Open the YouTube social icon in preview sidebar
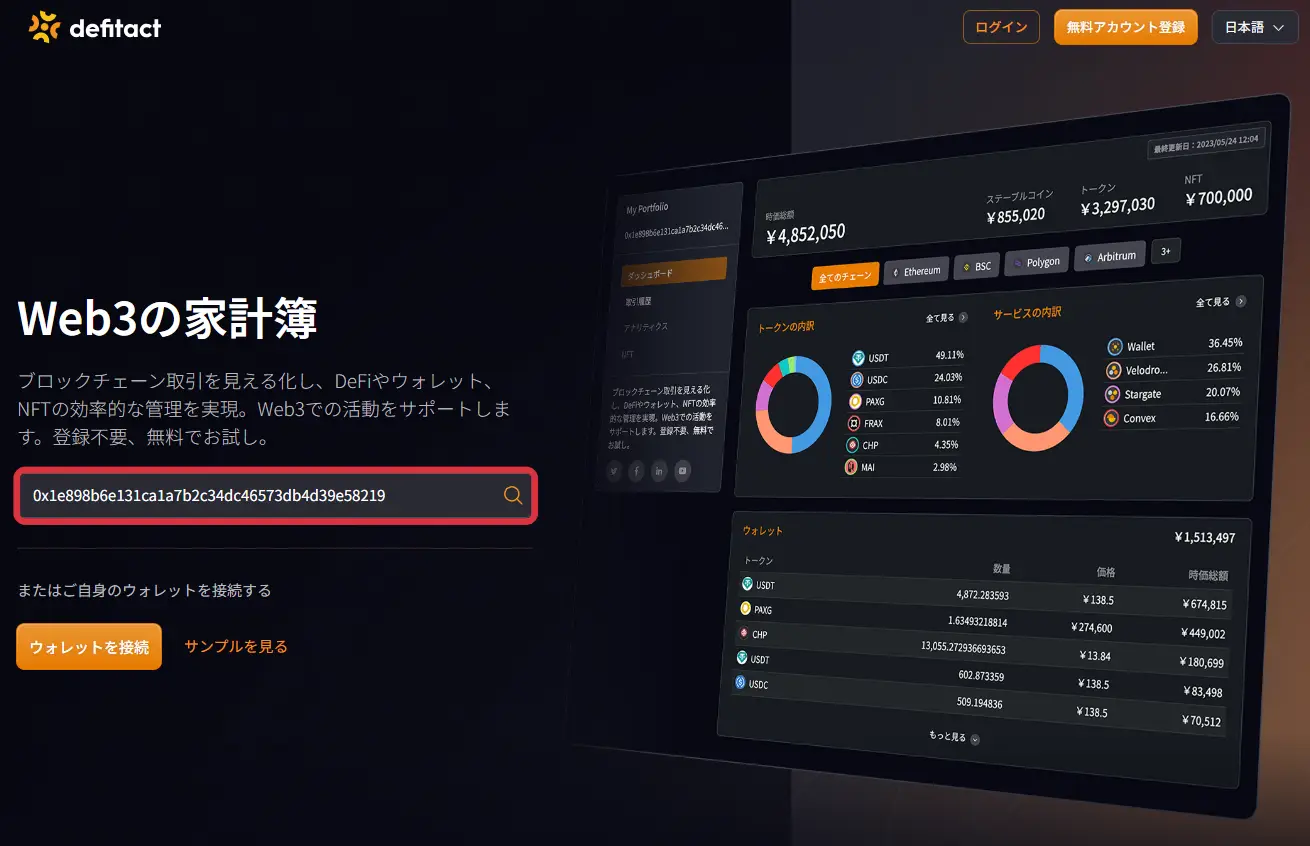Viewport: 1310px width, 846px height. click(x=682, y=471)
